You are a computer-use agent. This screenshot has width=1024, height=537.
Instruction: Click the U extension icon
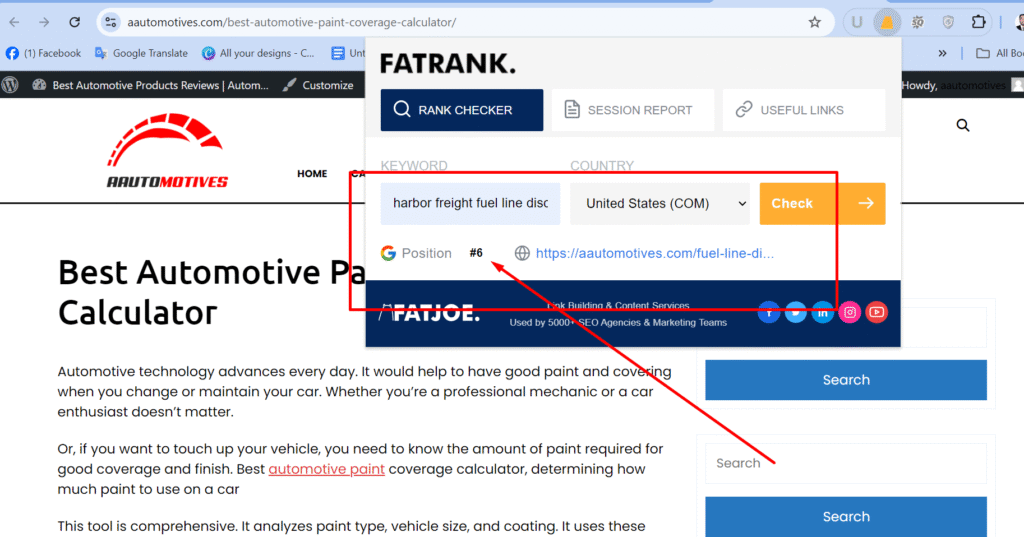(x=857, y=22)
